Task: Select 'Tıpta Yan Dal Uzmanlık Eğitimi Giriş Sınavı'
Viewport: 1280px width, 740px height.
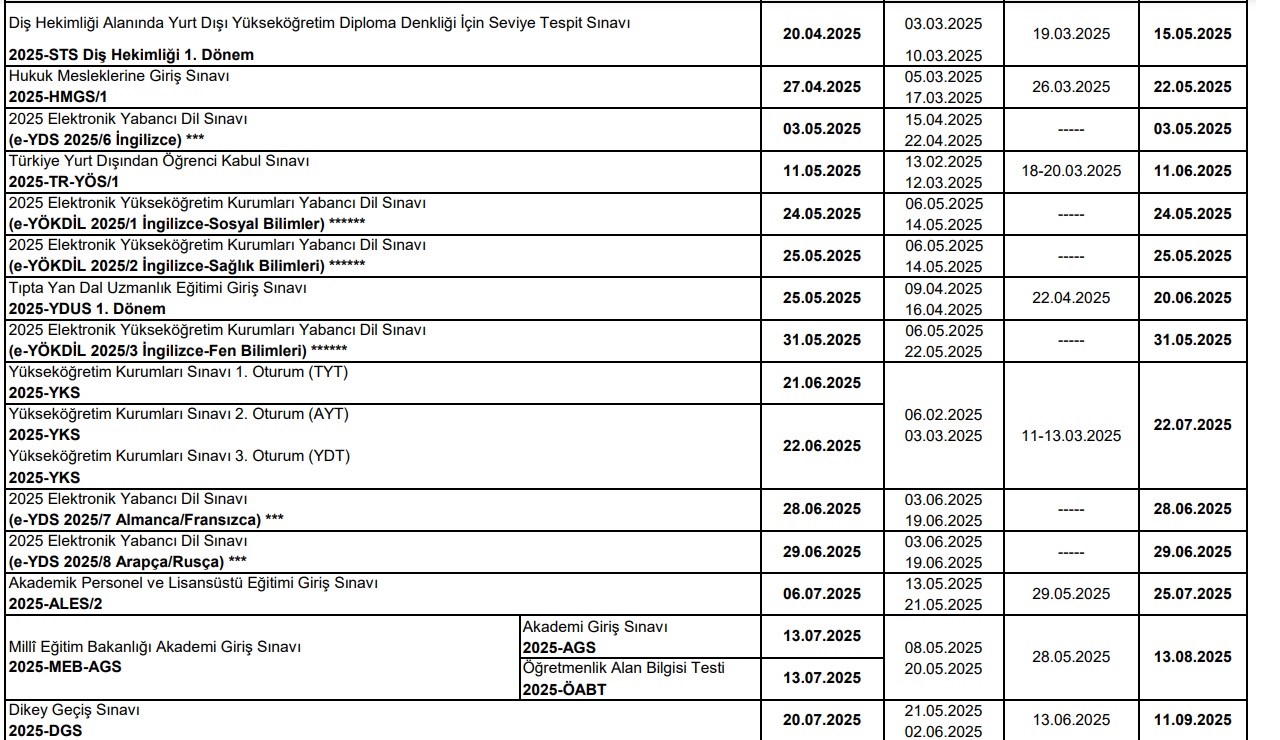Action: pyautogui.click(x=157, y=287)
